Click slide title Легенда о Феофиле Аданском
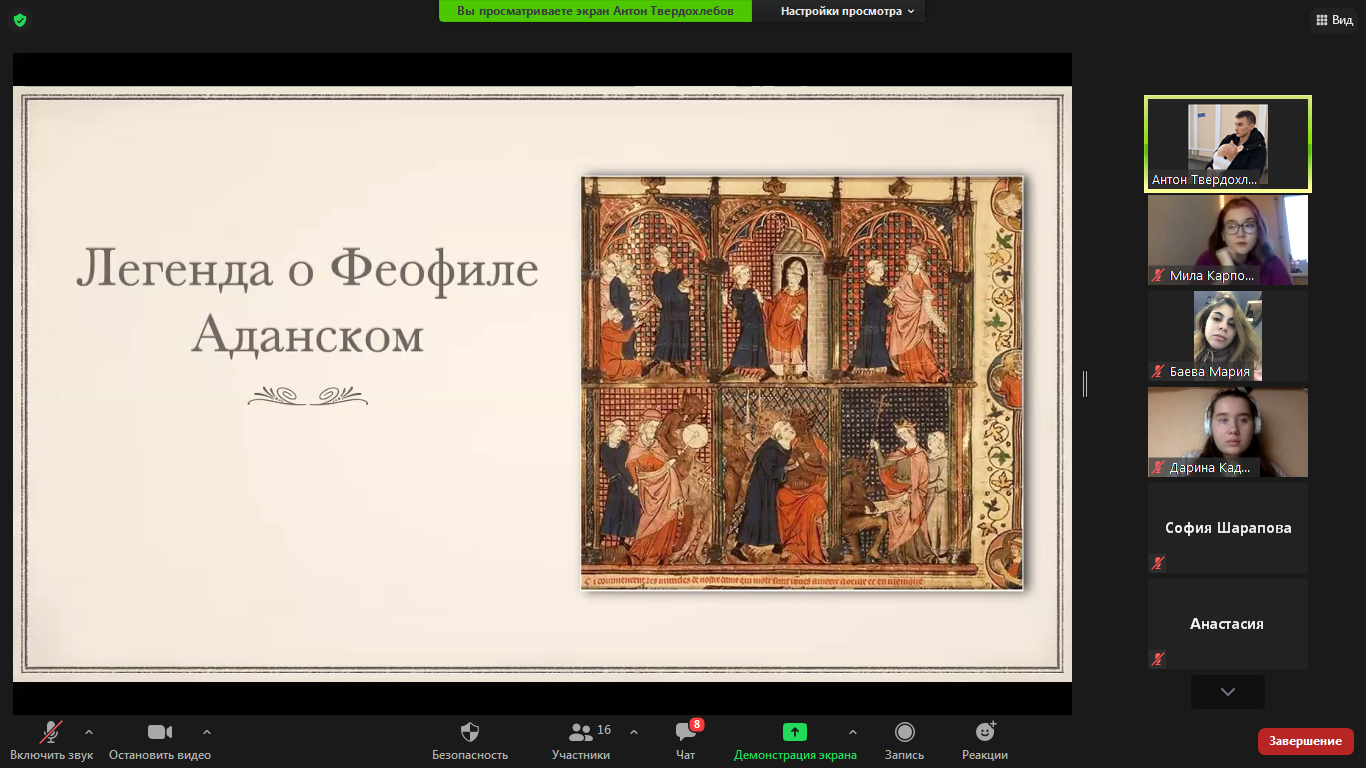The width and height of the screenshot is (1366, 768). pyautogui.click(x=307, y=301)
